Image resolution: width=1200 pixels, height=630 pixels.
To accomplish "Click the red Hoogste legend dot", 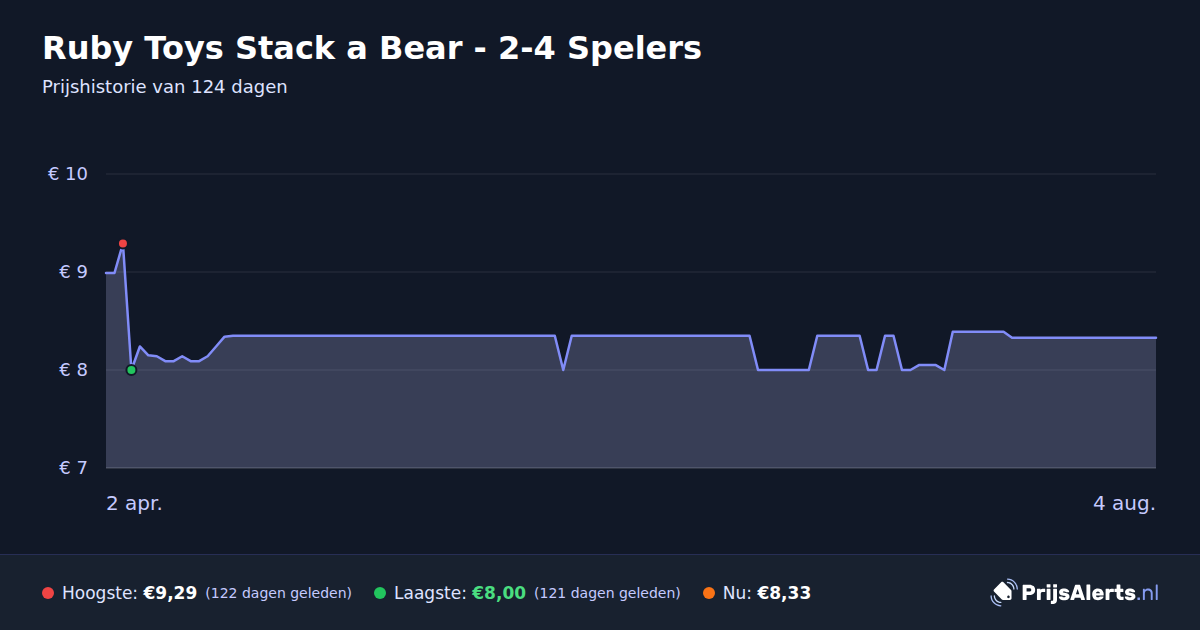I will click(48, 593).
